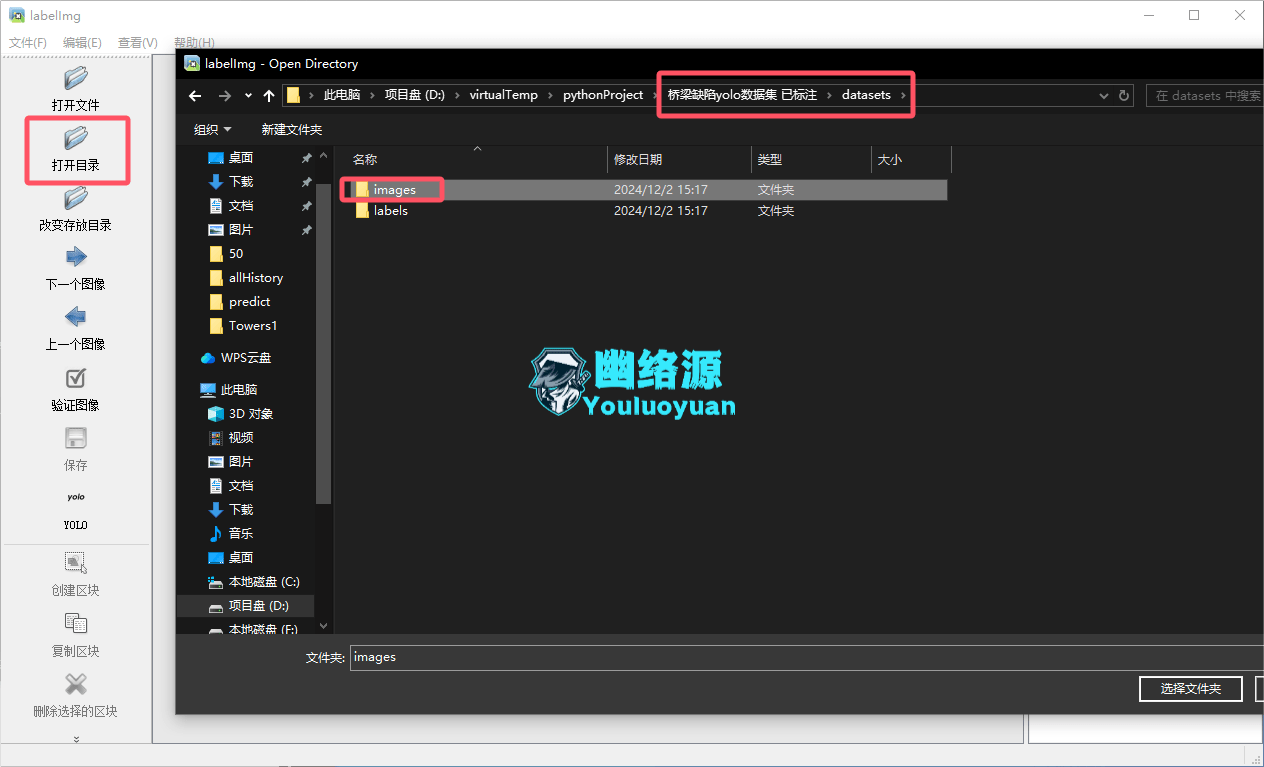Click the 验证图像 (Verify Image) checkmark icon
The width and height of the screenshot is (1264, 767).
75,379
